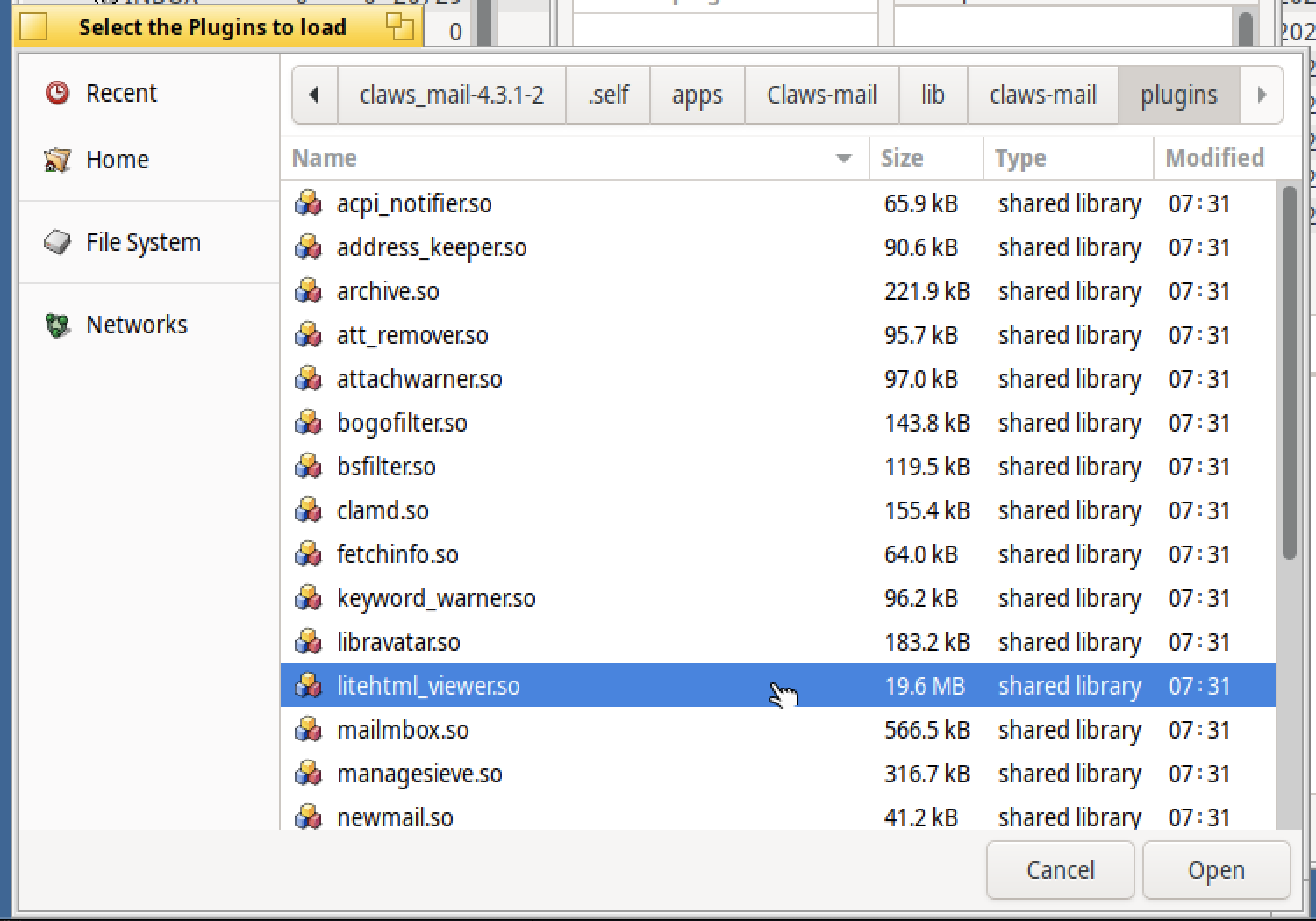Jump to the .self path segment
Viewport: 1316px width, 921px height.
(x=608, y=95)
